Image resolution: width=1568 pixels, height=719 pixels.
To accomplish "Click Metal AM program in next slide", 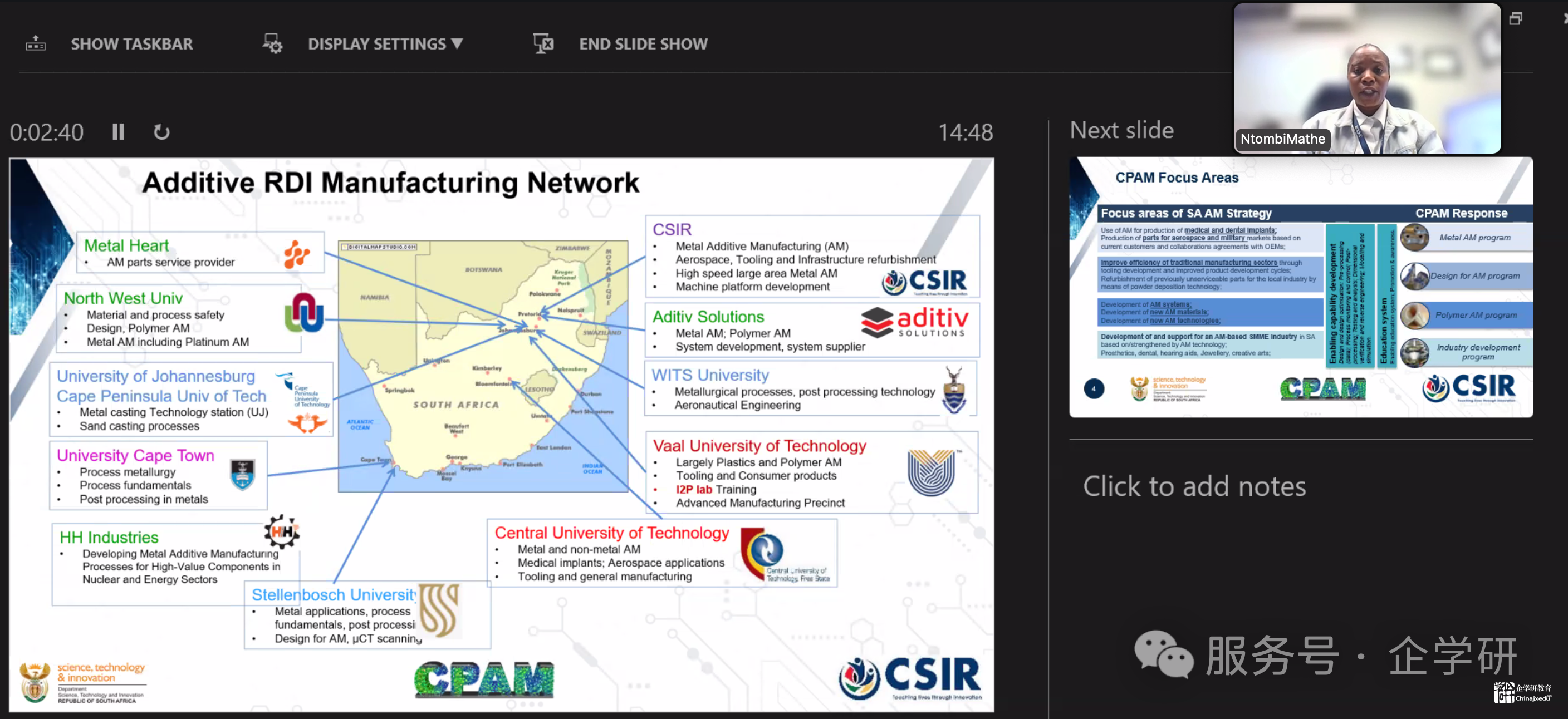I will [1474, 238].
